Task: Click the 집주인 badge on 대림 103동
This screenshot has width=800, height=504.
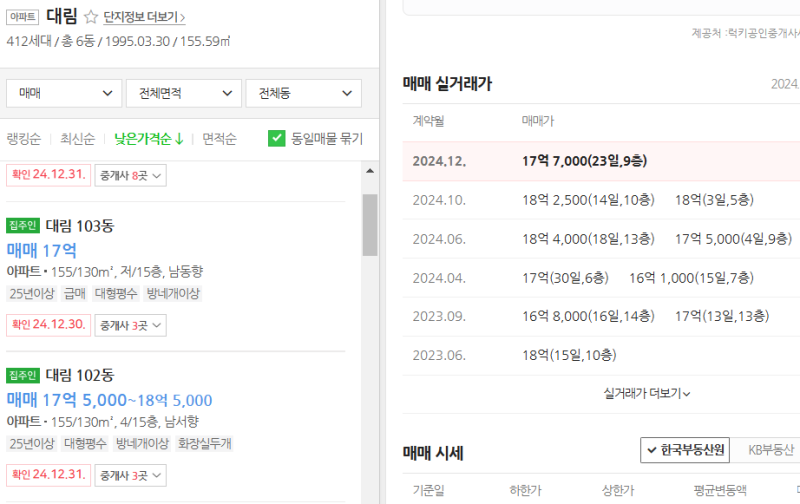Action: coord(23,225)
